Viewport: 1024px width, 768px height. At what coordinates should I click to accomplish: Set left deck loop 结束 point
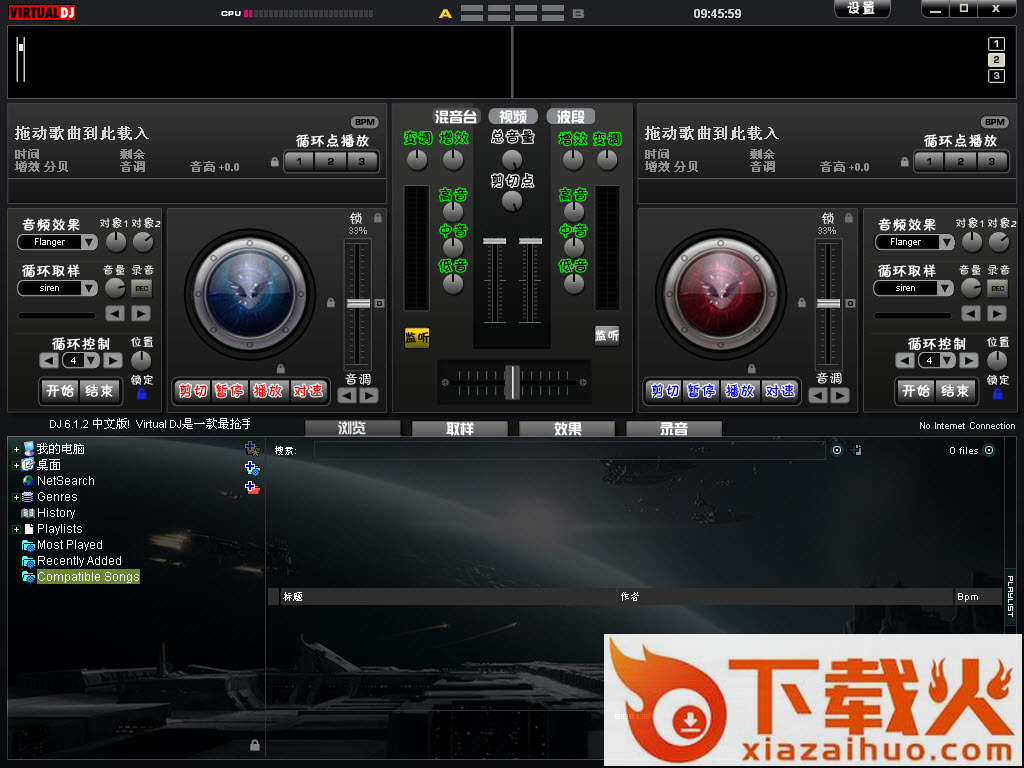point(99,391)
